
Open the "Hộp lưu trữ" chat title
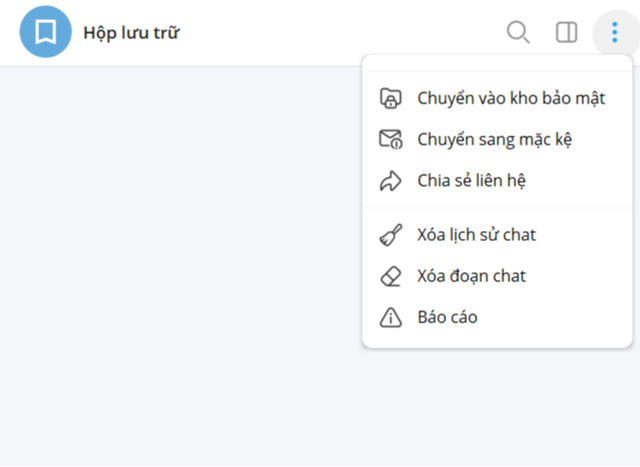pos(131,33)
